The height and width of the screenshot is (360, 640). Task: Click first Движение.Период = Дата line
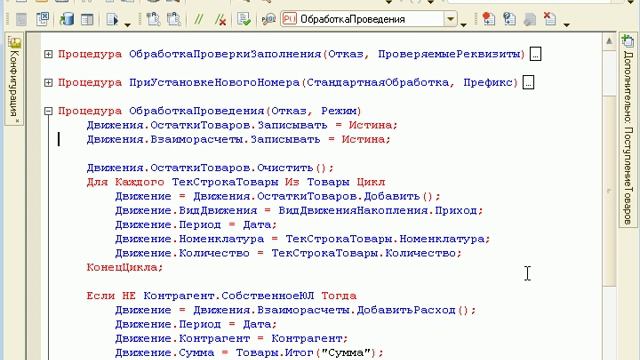pyautogui.click(x=196, y=225)
